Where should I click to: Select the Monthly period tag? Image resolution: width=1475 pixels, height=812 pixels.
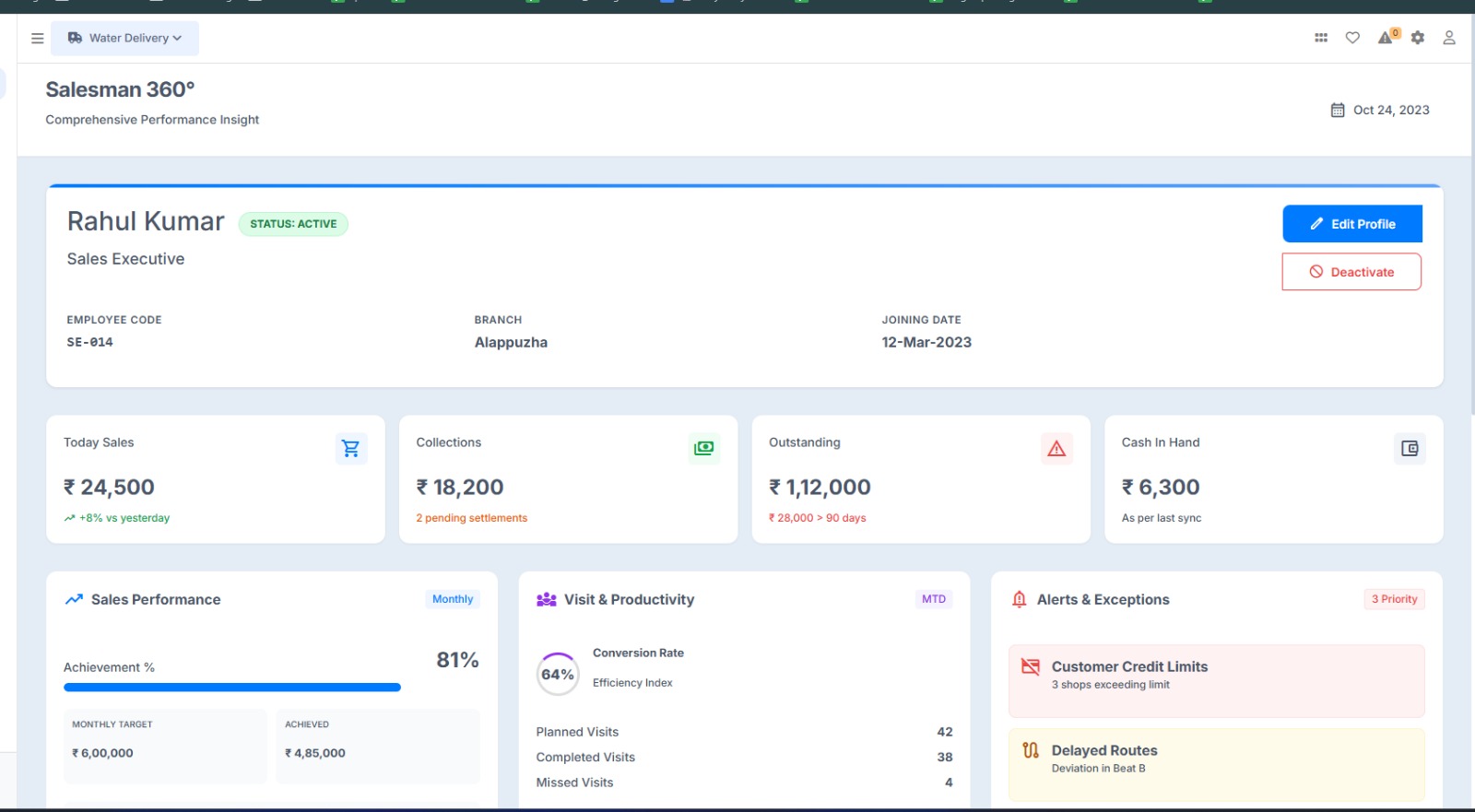(453, 599)
